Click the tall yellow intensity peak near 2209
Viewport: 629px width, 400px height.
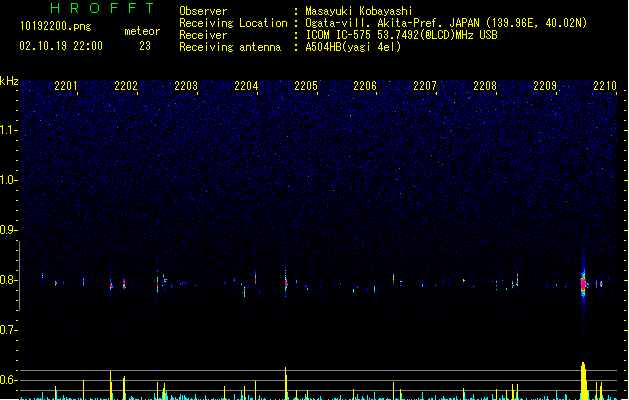point(584,381)
